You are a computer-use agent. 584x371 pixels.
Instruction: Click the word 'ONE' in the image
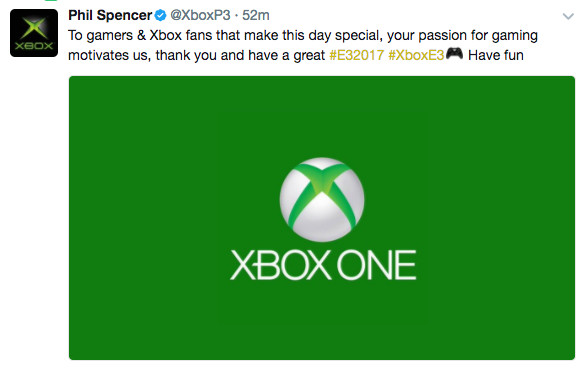pos(376,265)
